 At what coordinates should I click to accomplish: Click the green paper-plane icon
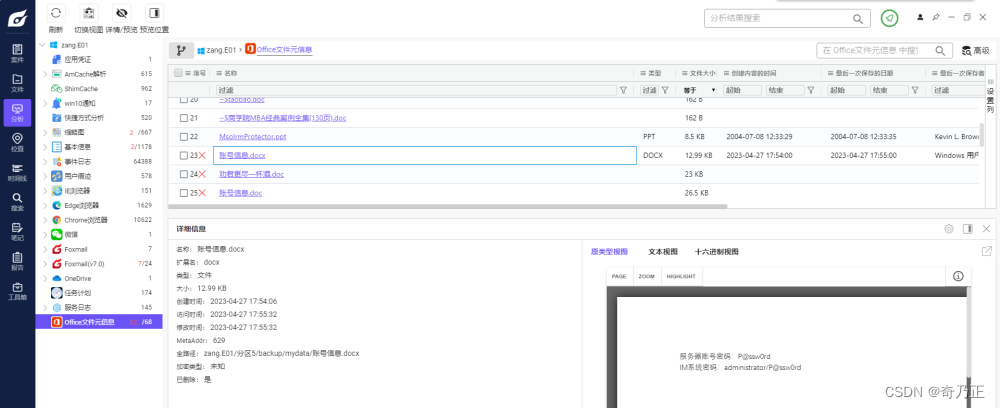pyautogui.click(x=889, y=18)
